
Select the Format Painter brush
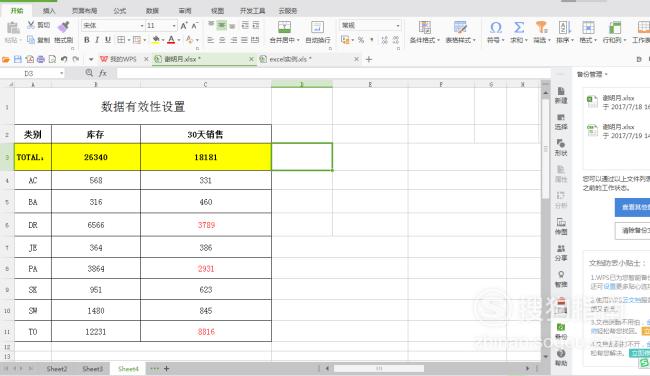(63, 27)
